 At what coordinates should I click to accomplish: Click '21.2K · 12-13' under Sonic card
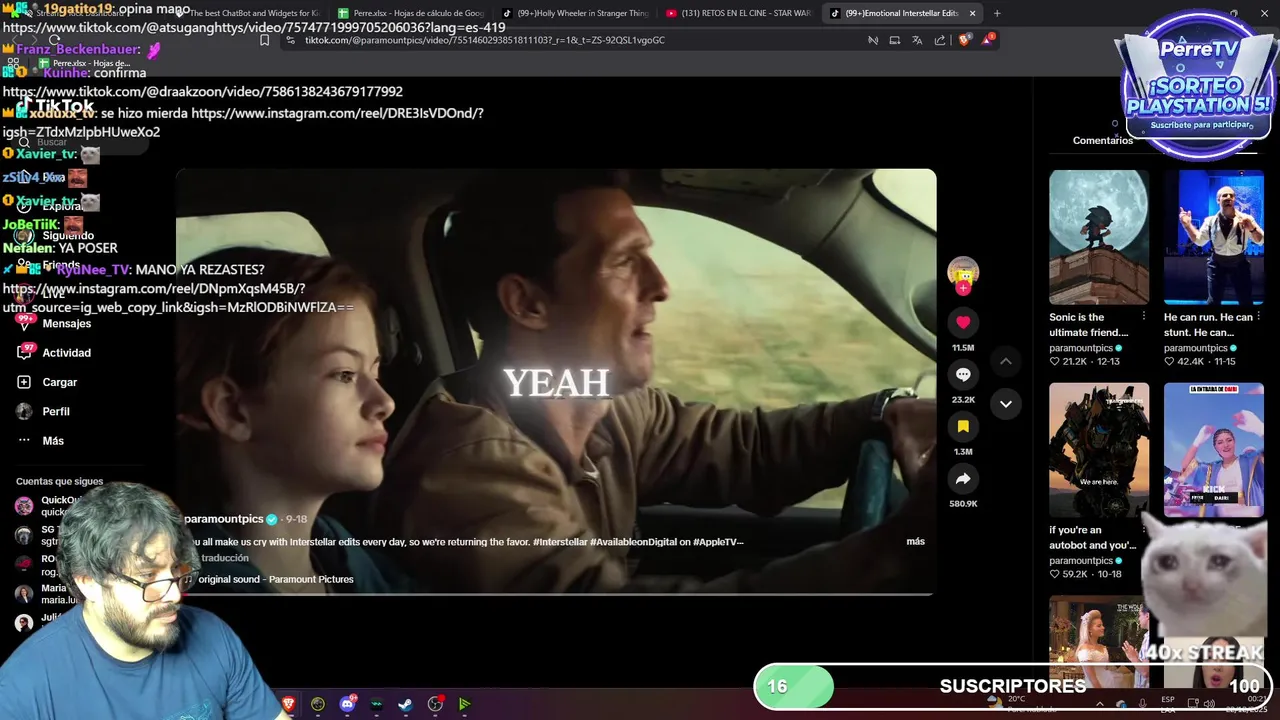tap(1084, 361)
